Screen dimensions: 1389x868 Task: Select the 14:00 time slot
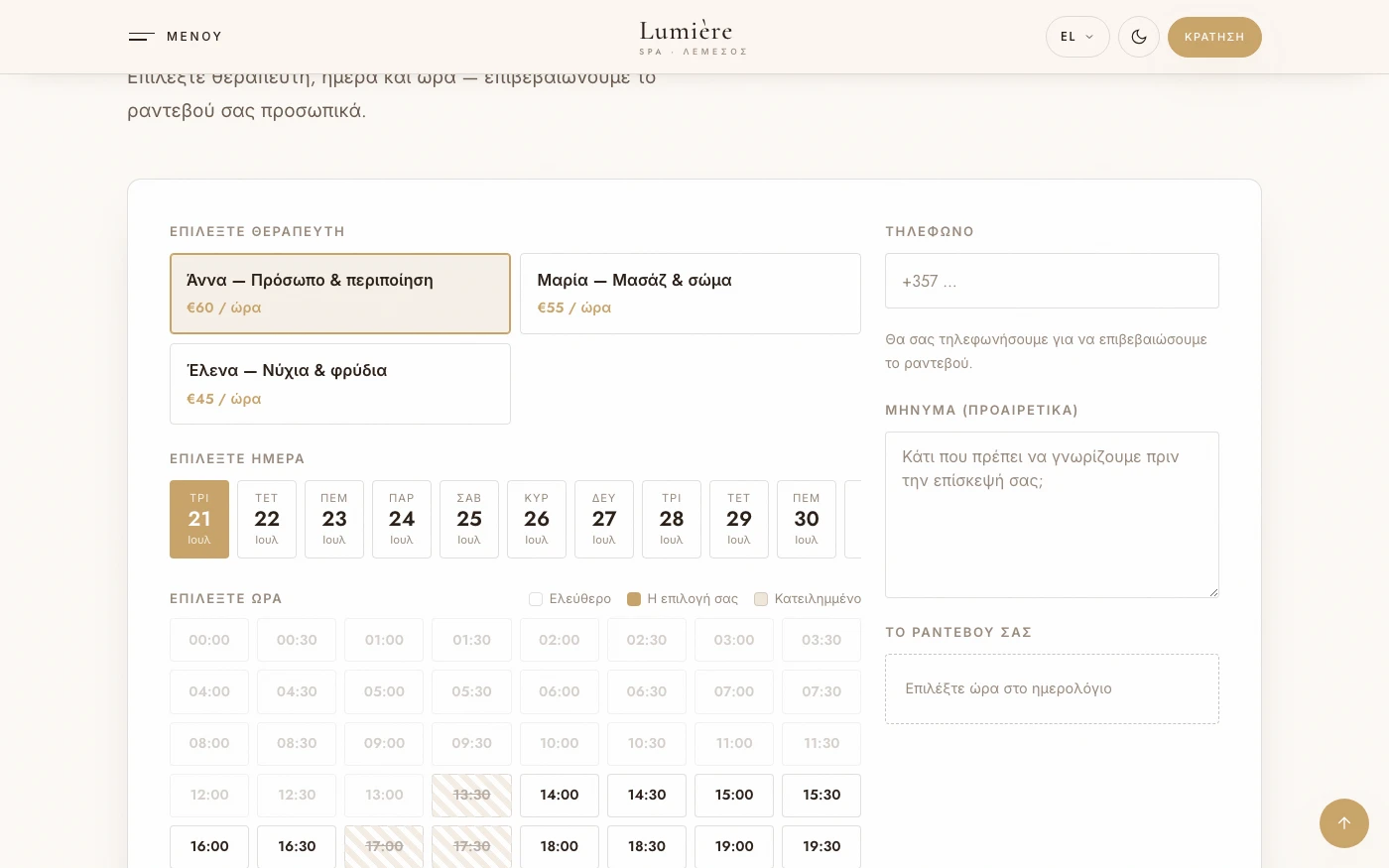pos(560,796)
